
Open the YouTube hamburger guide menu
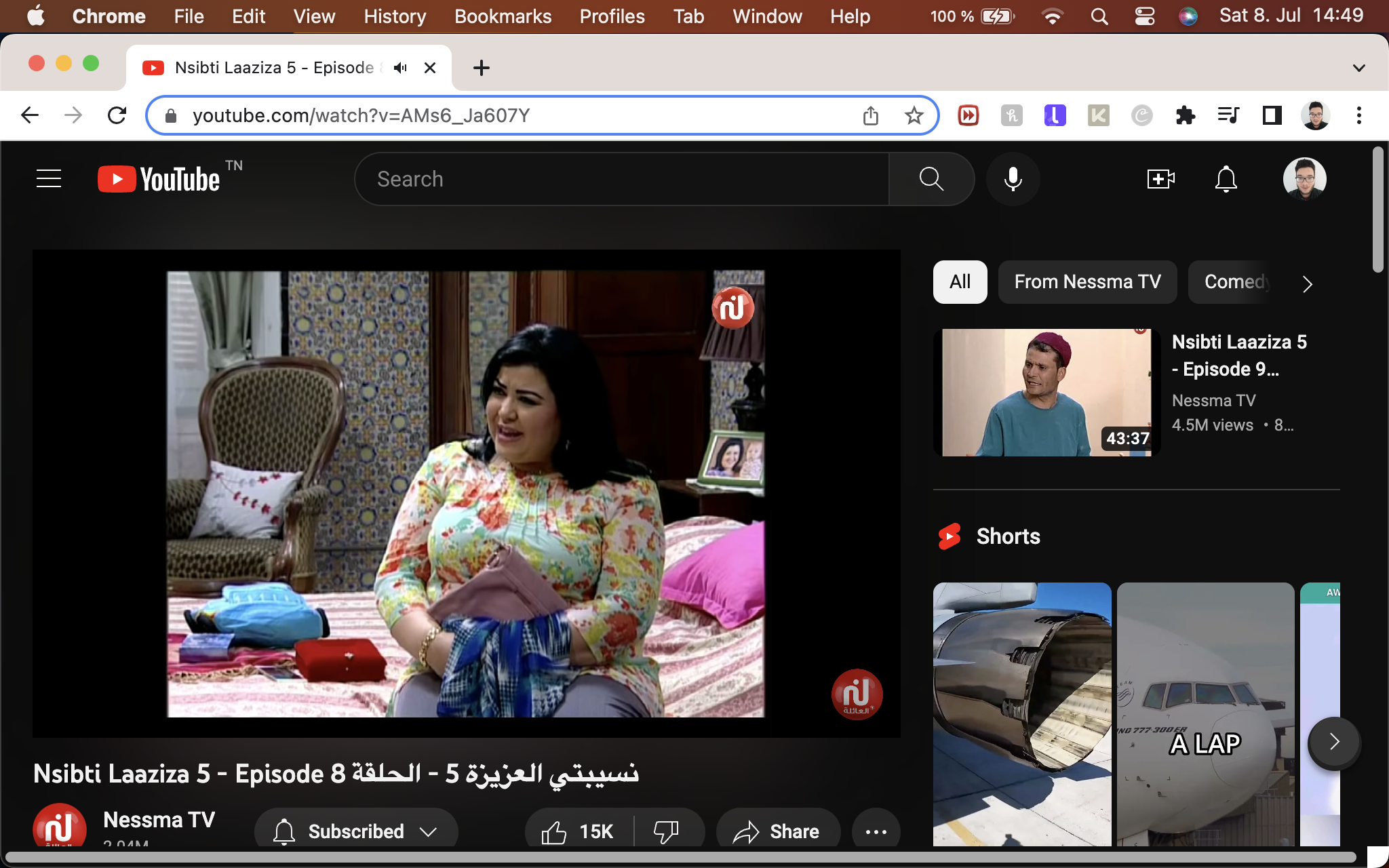coord(49,179)
